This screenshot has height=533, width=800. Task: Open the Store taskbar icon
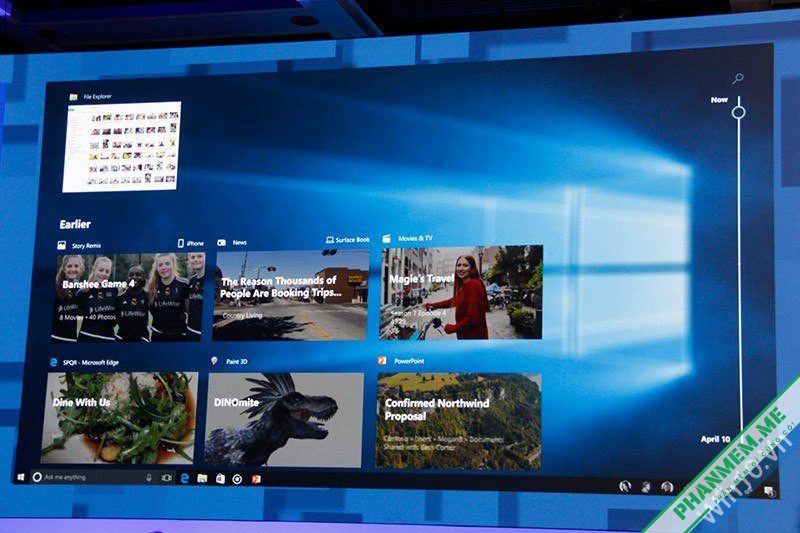click(x=220, y=478)
